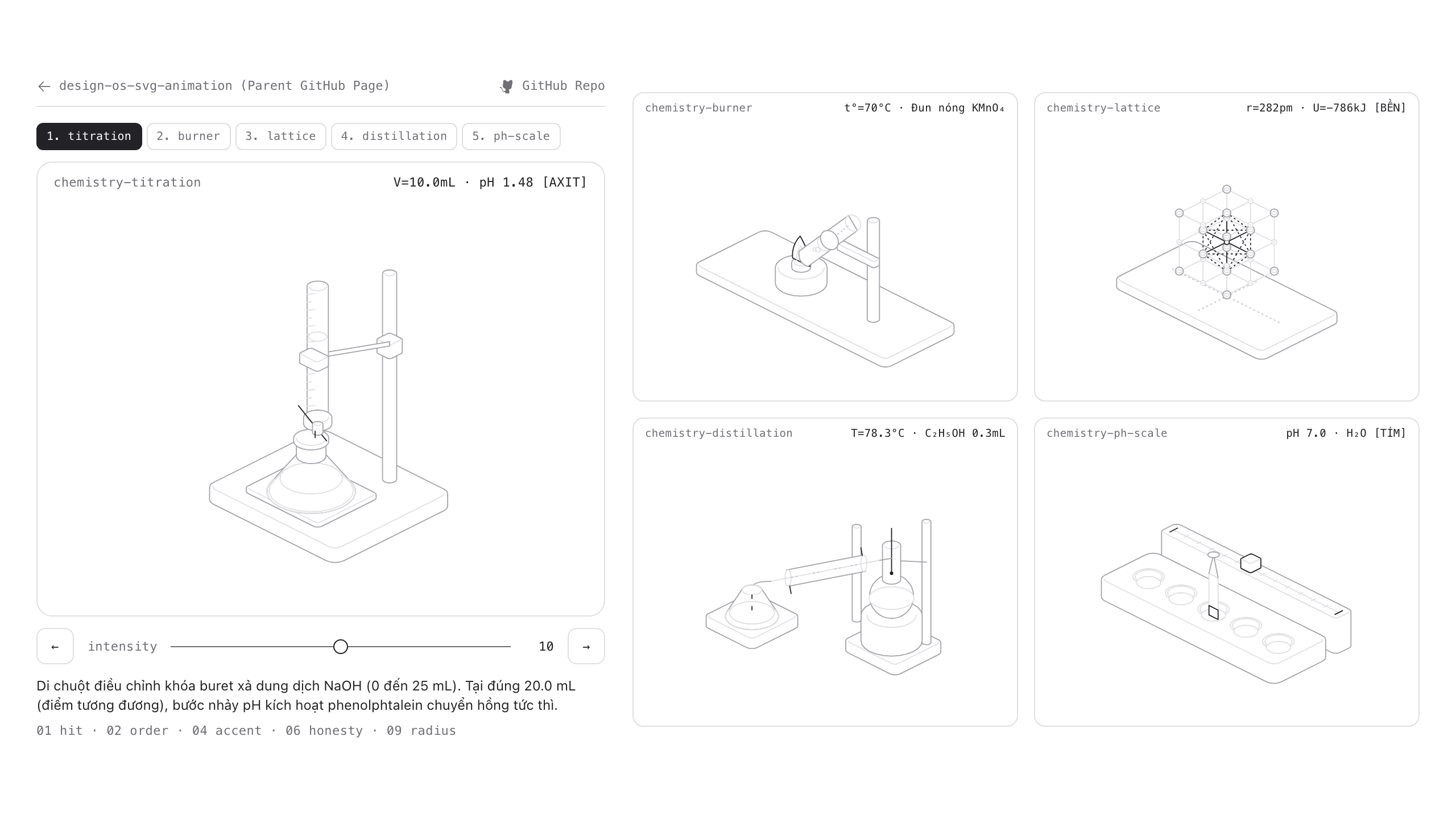
Task: Switch to the 3. lattice tab
Action: 280,136
